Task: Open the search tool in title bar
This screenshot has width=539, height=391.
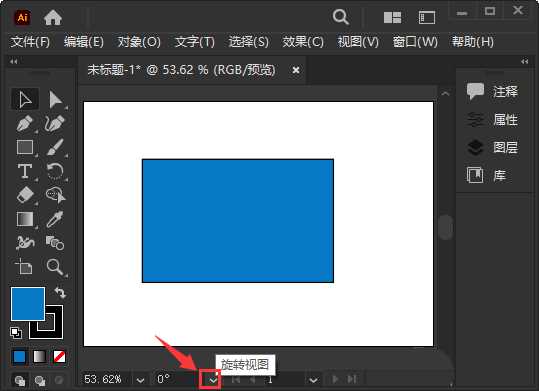Action: (340, 17)
